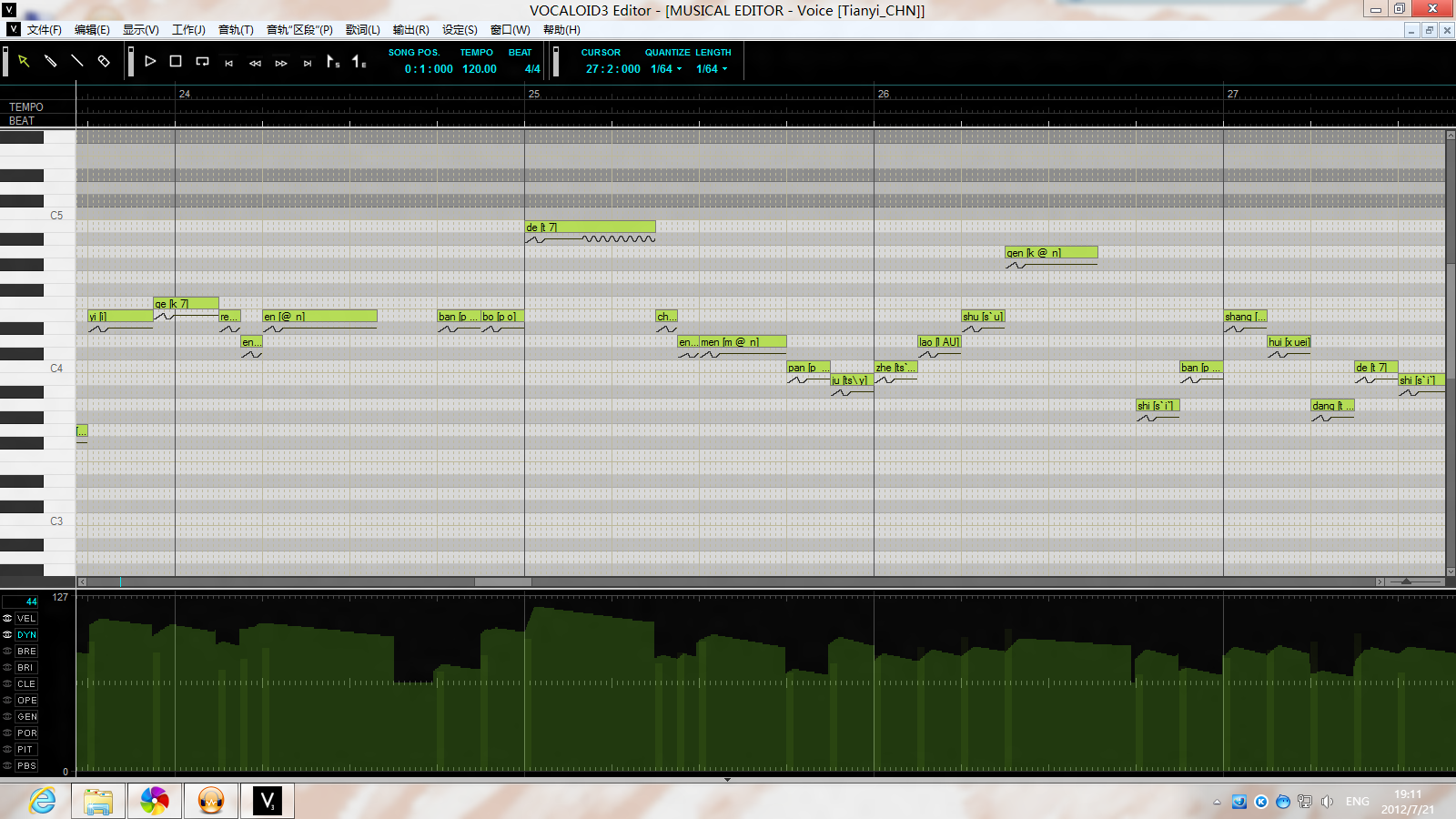Rewind the song position

coord(255,63)
